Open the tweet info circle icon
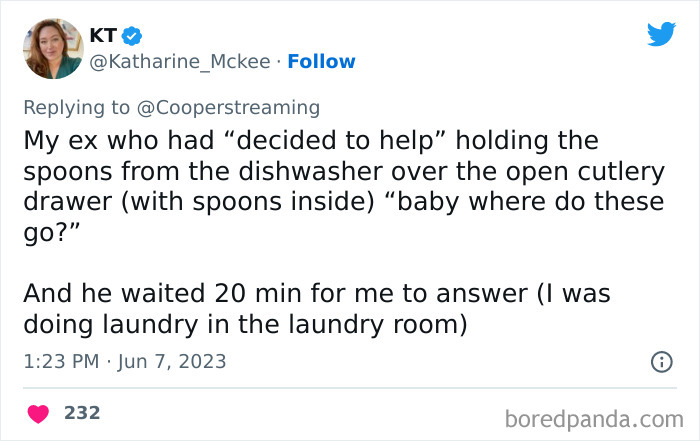 [x=661, y=362]
